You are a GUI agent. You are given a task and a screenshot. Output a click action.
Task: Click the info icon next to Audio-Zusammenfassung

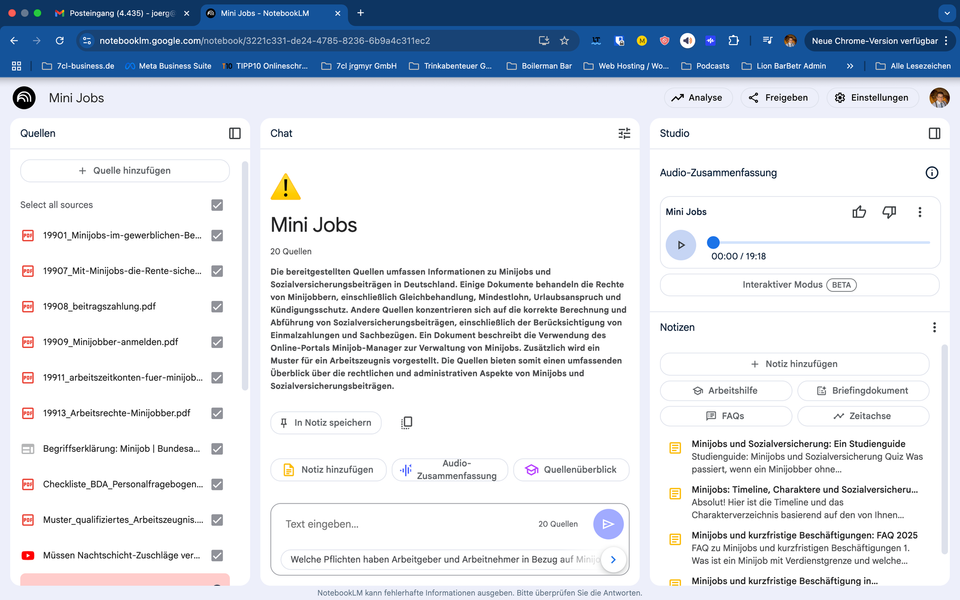pos(931,172)
